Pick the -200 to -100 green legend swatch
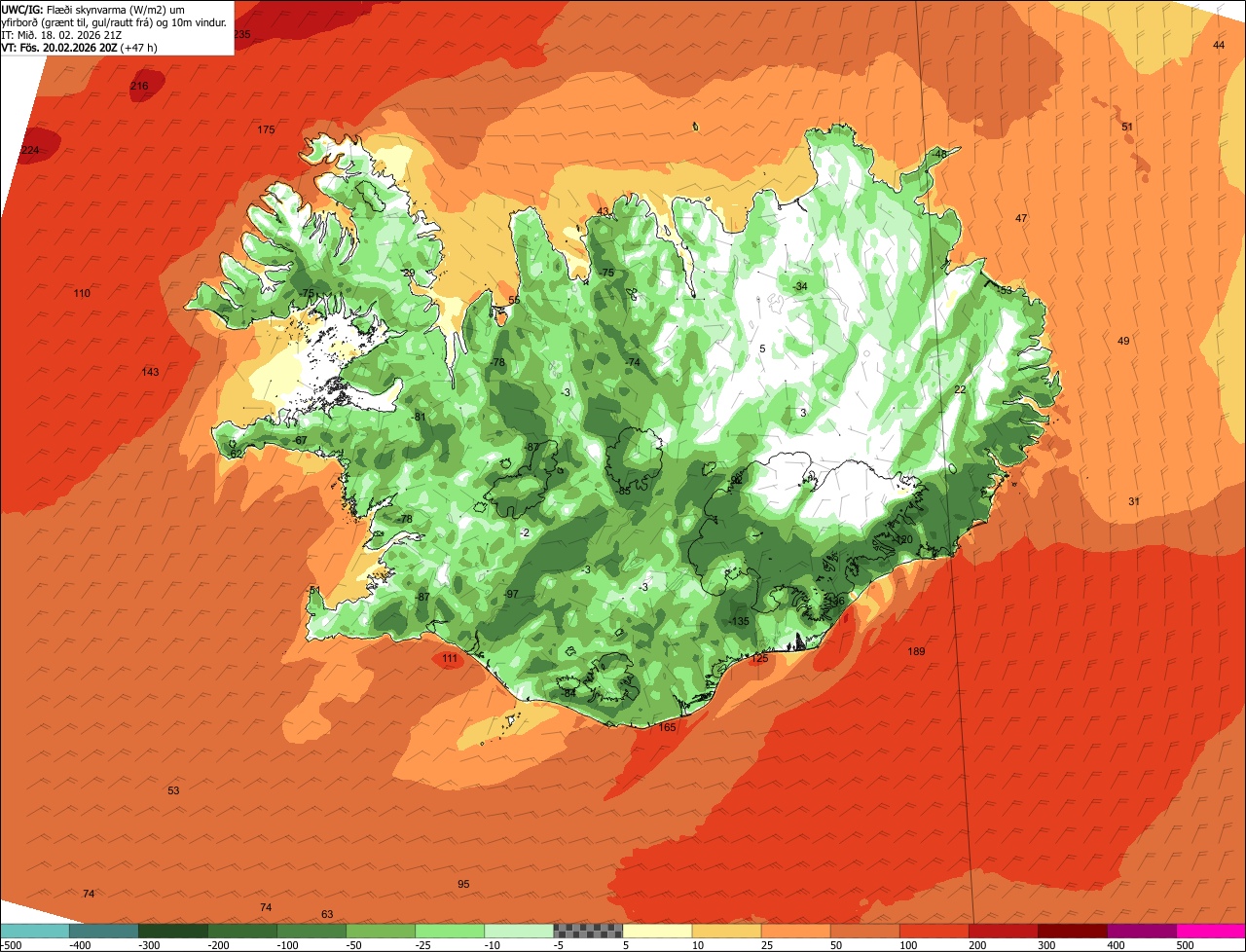This screenshot has width=1246, height=952. [x=242, y=931]
